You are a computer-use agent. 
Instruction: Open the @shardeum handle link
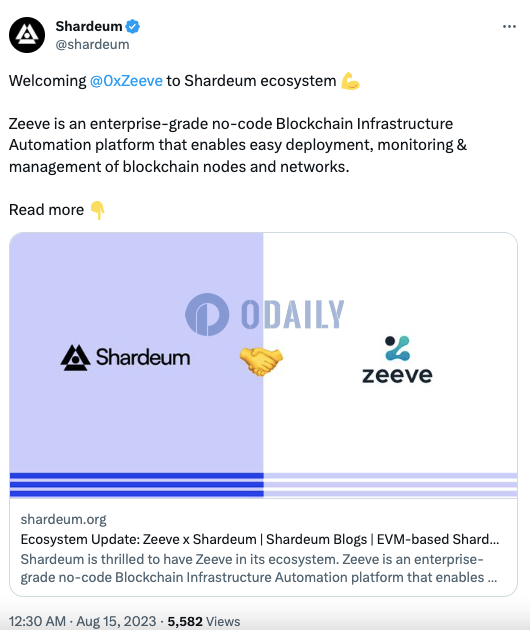[92, 45]
